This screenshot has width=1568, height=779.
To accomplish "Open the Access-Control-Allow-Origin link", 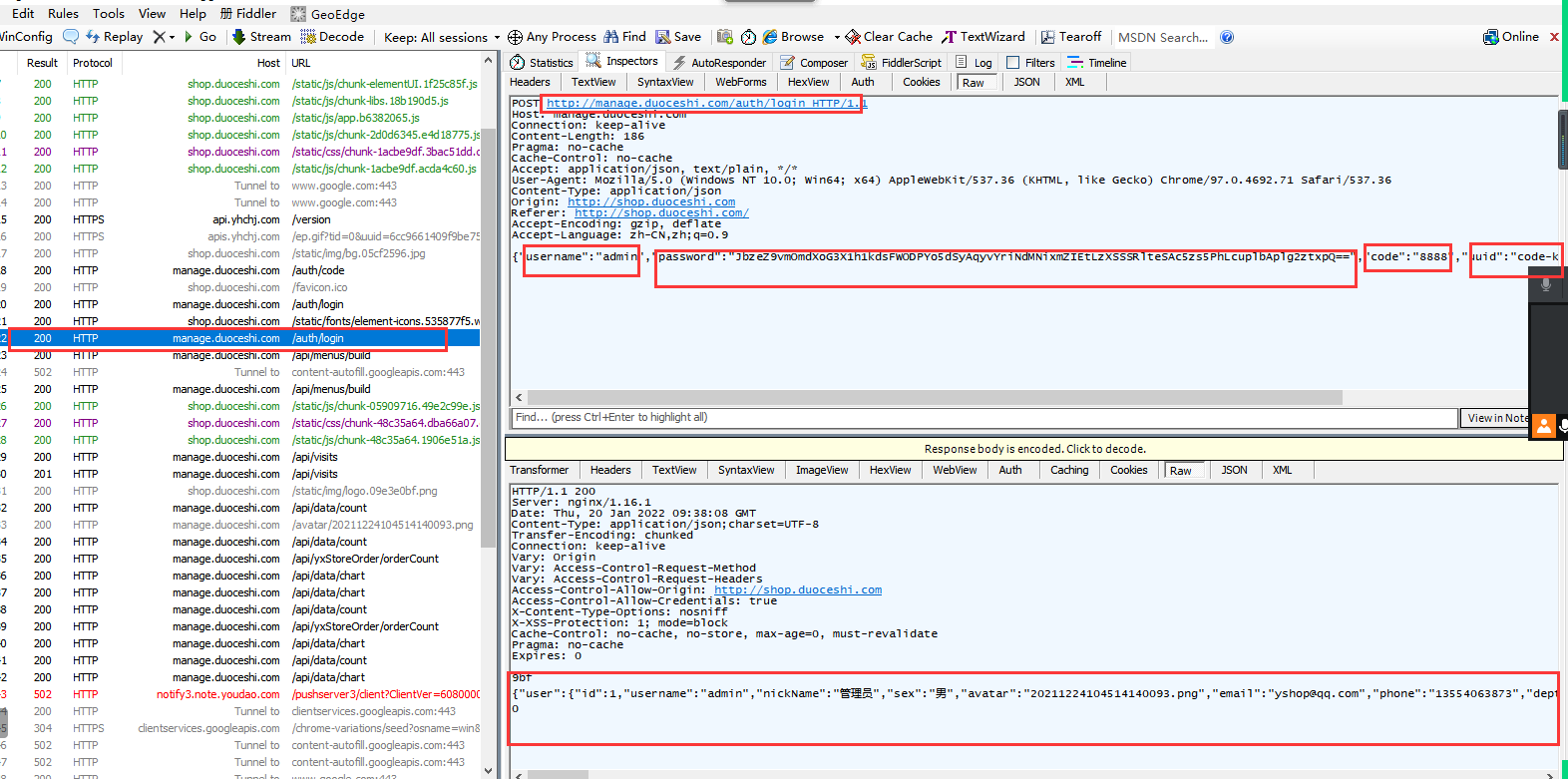I will (798, 589).
